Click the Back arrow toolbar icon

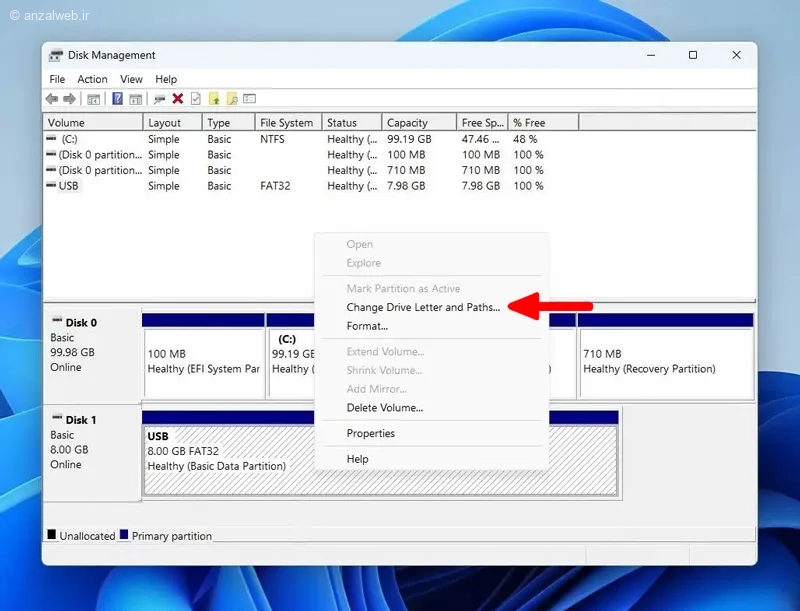(52, 99)
